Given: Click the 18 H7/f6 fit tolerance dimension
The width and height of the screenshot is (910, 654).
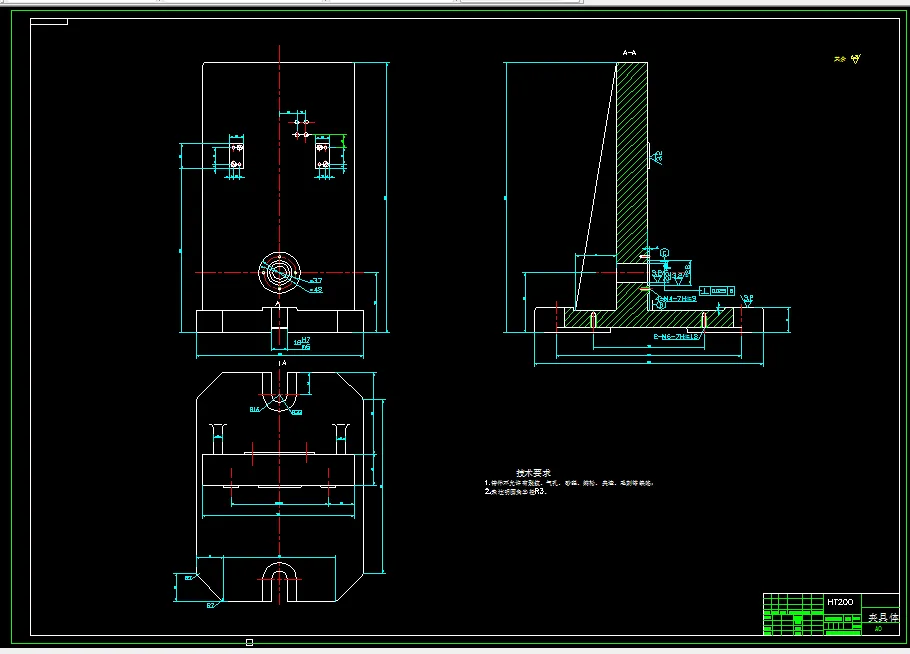Looking at the screenshot, I should coord(302,344).
